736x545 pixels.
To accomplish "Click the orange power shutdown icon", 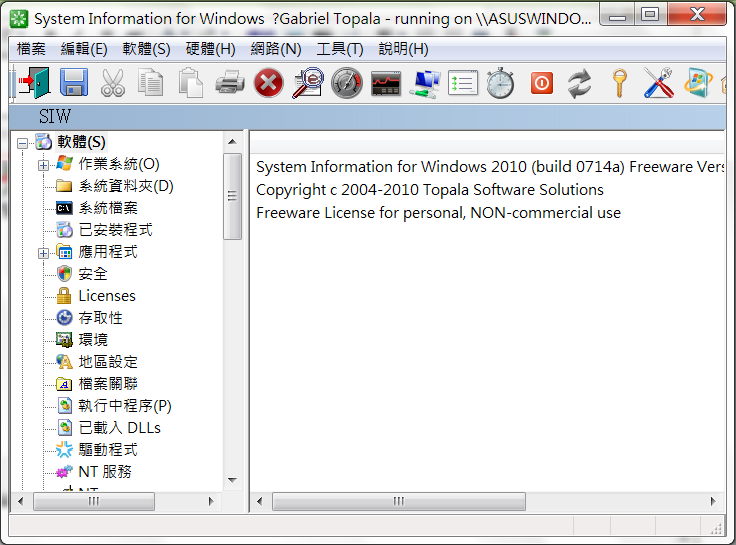I will tap(542, 83).
